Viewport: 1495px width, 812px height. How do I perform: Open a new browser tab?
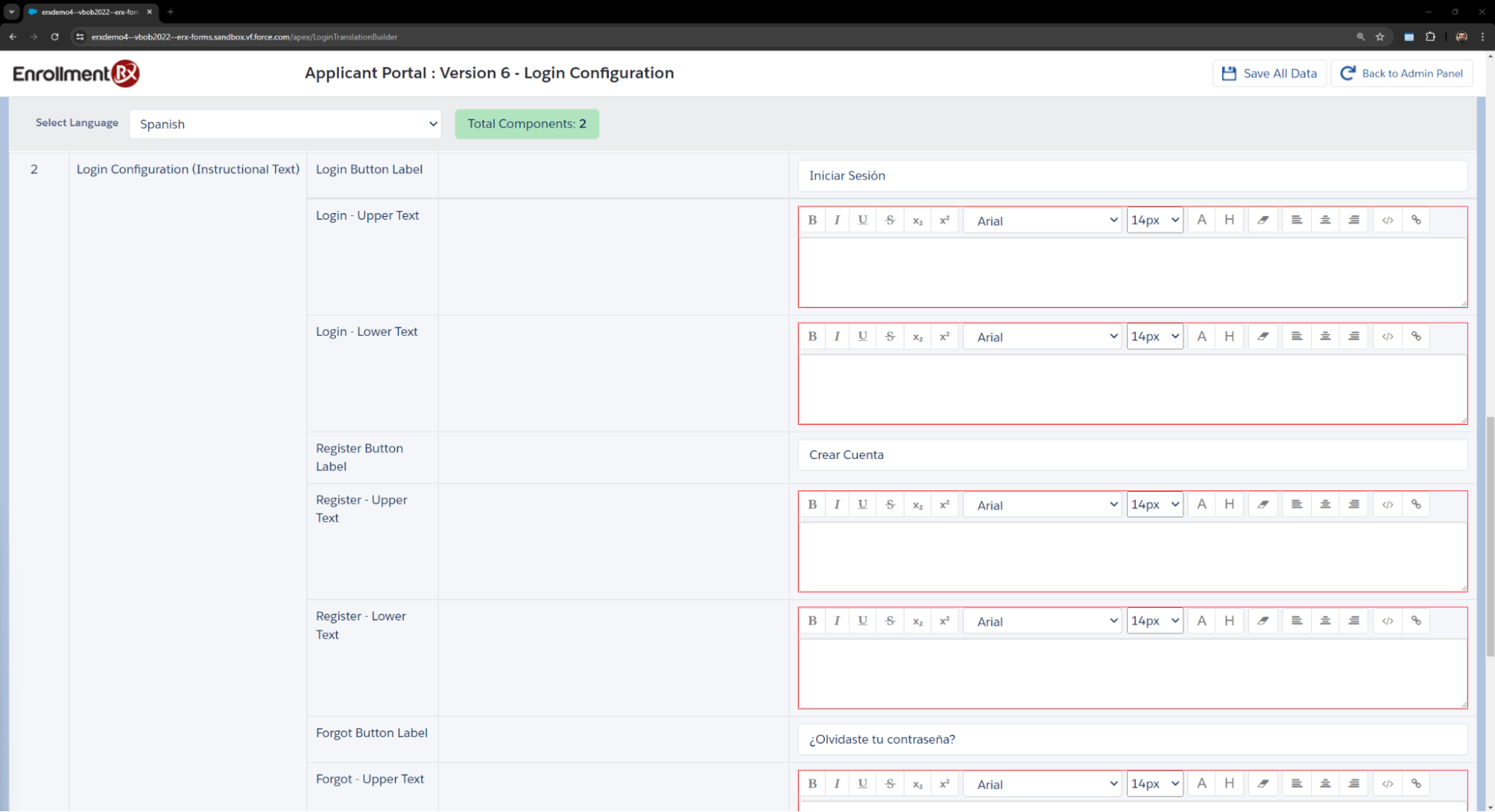pyautogui.click(x=171, y=12)
